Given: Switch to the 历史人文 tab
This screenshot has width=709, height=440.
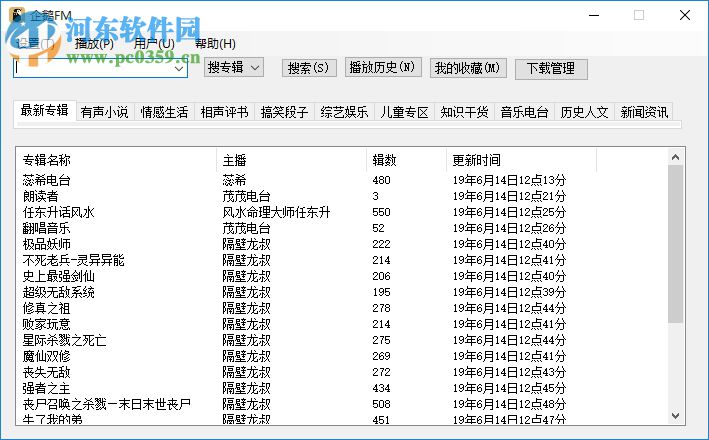Looking at the screenshot, I should 585,112.
